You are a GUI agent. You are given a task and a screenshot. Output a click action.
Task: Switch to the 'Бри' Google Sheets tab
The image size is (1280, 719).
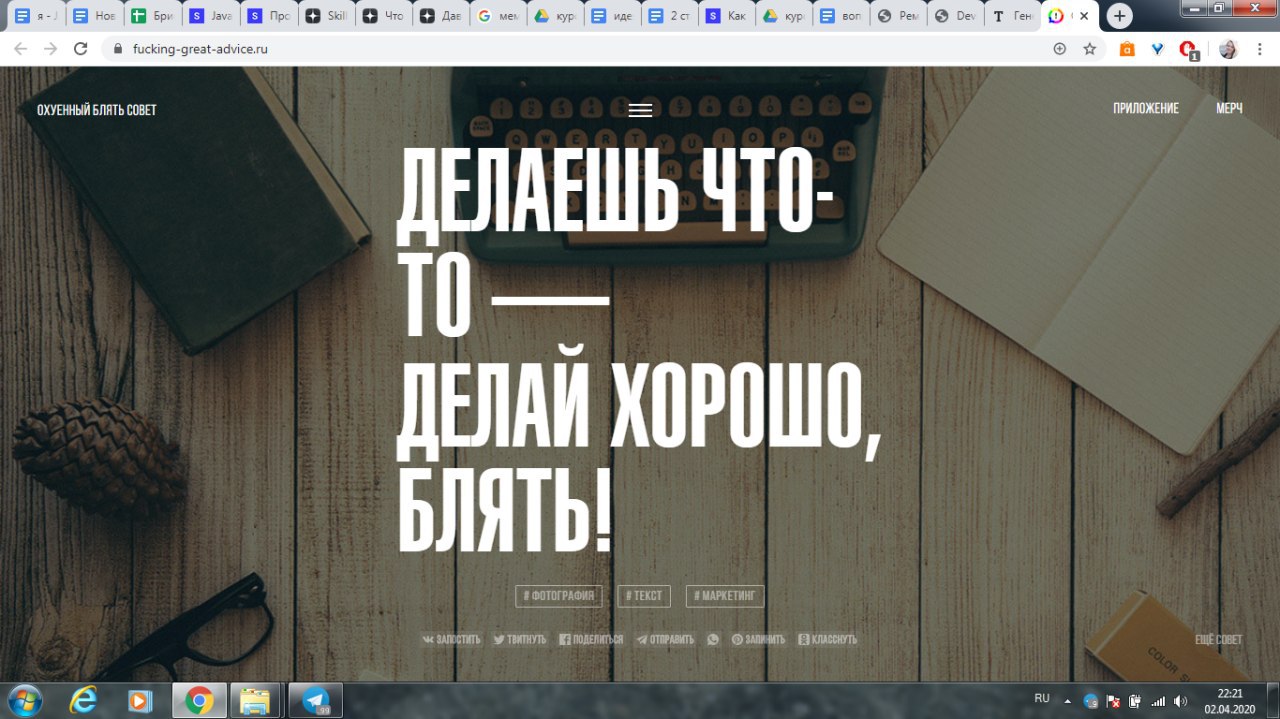point(151,16)
